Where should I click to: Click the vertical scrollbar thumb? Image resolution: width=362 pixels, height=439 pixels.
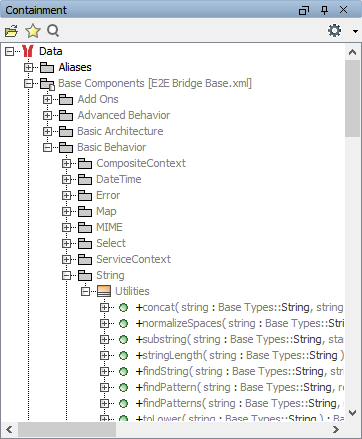[x=352, y=98]
